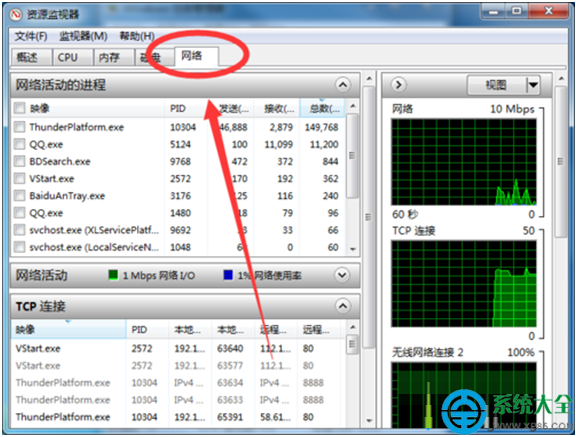Click the 无线网络连接 2 graph
Image resolution: width=576 pixels, height=437 pixels.
(x=464, y=395)
